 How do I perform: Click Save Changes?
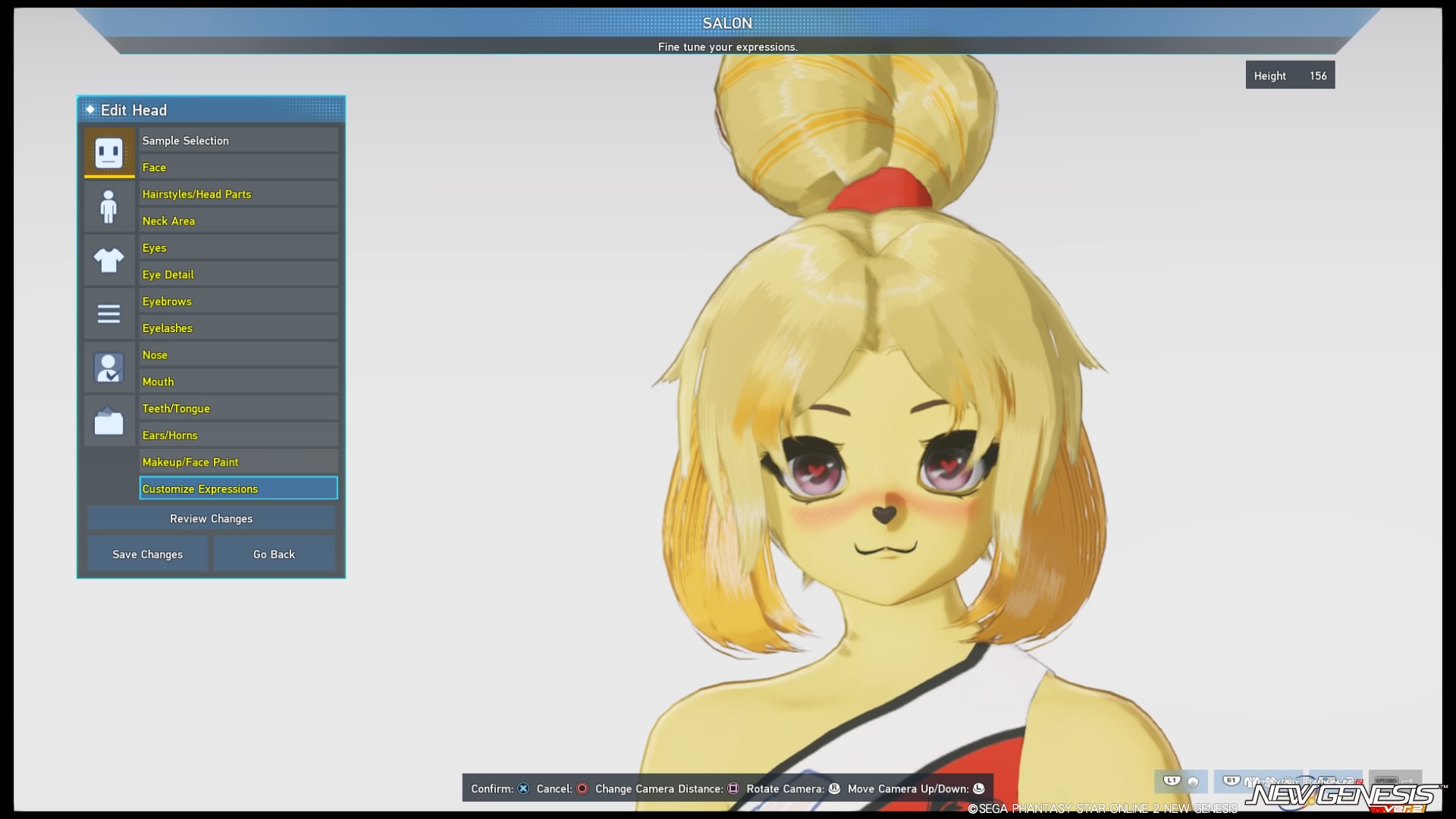[147, 554]
